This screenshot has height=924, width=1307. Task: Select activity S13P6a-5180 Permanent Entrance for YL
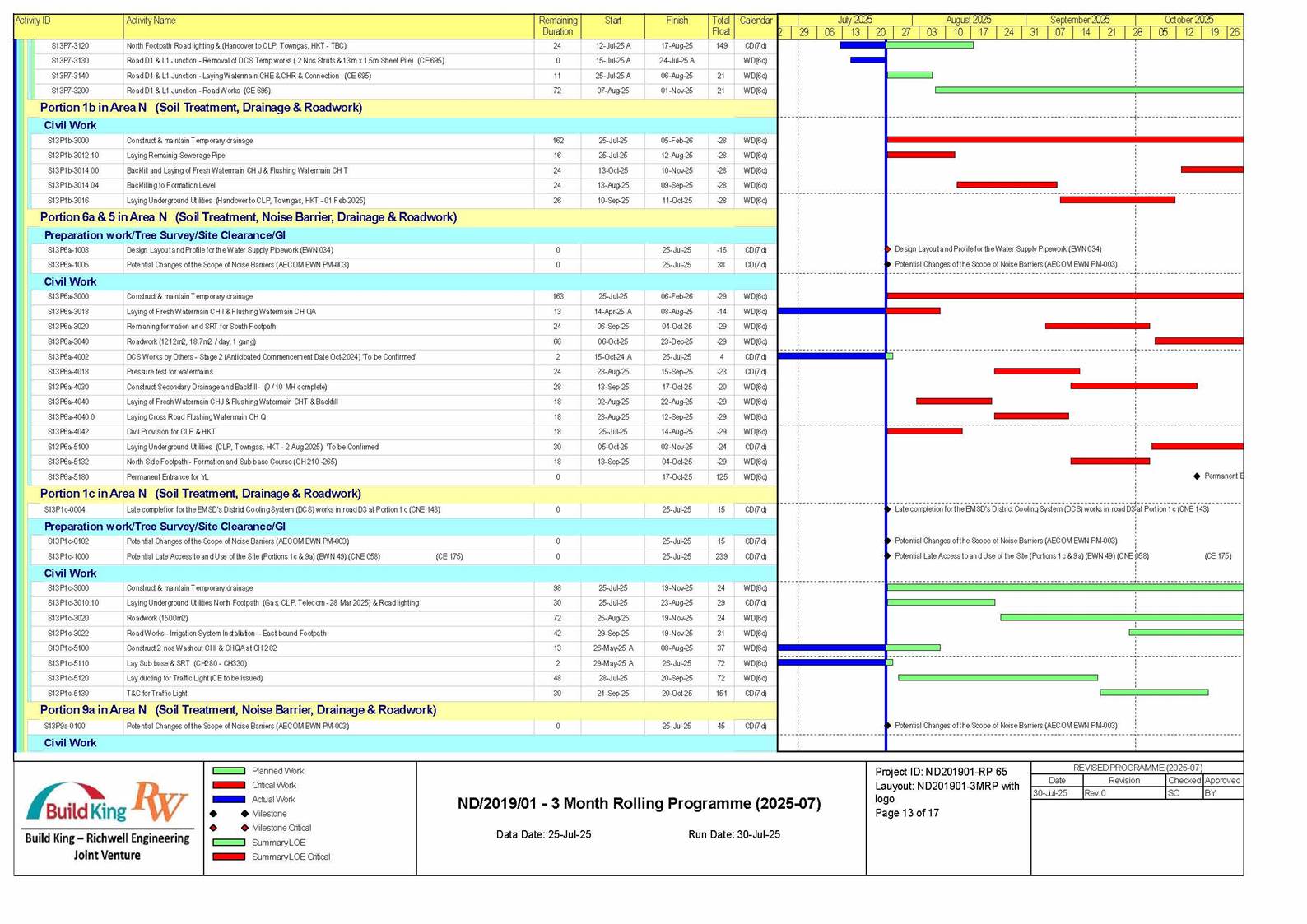[403, 477]
